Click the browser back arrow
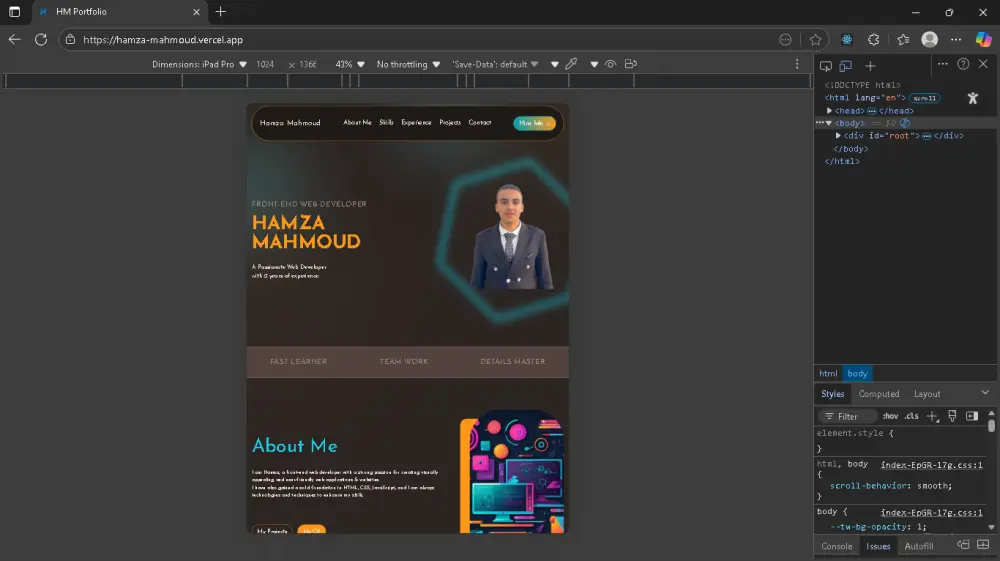This screenshot has height=561, width=1000. pyautogui.click(x=15, y=40)
